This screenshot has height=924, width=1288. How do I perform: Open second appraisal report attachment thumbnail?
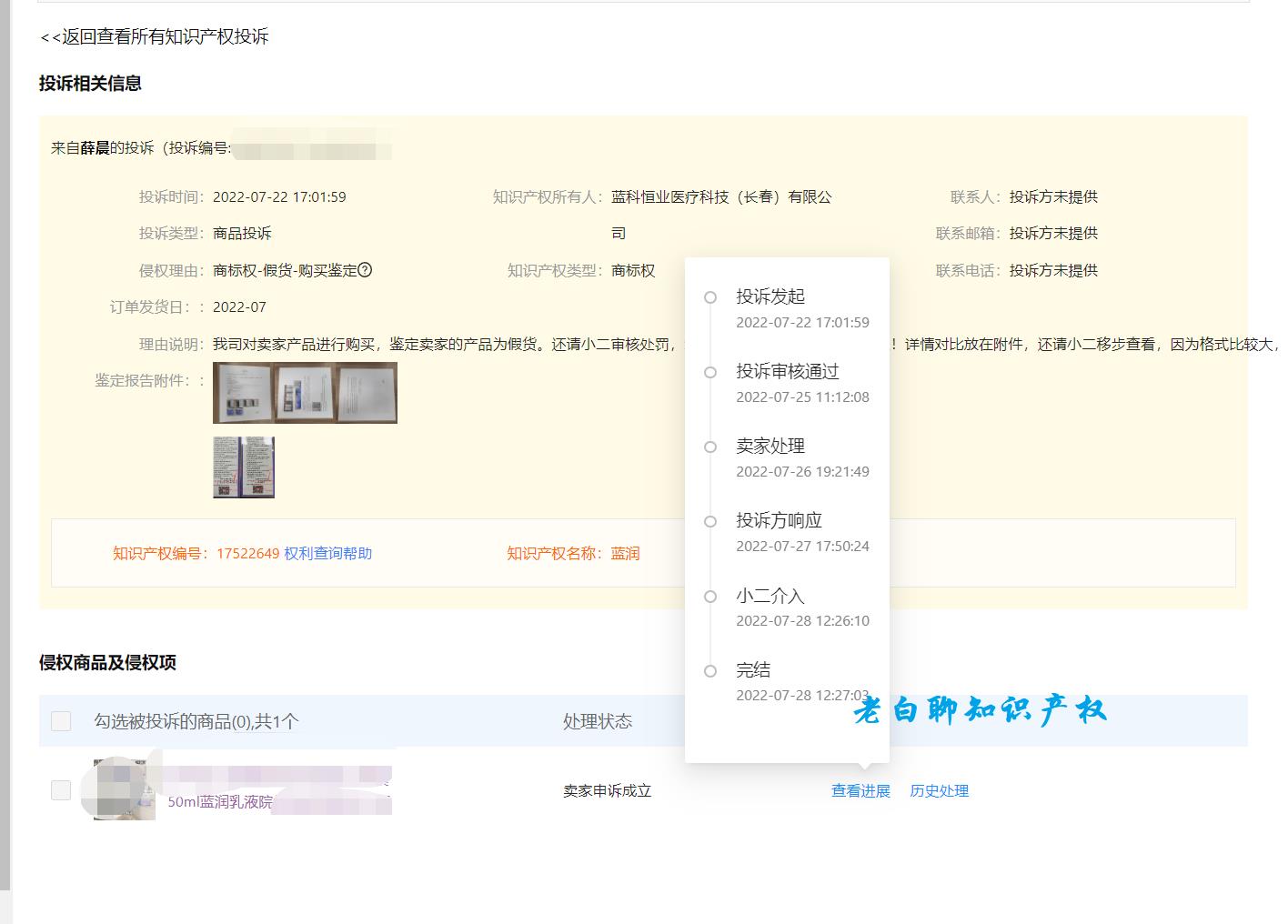point(306,393)
